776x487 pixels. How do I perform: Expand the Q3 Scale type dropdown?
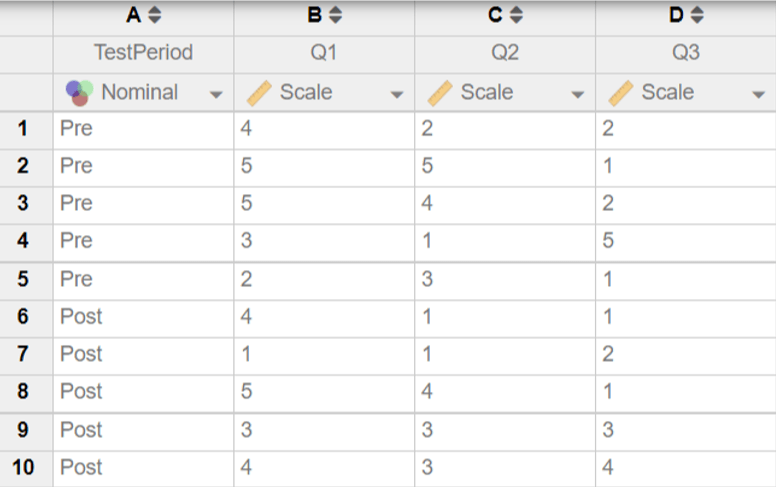(759, 94)
